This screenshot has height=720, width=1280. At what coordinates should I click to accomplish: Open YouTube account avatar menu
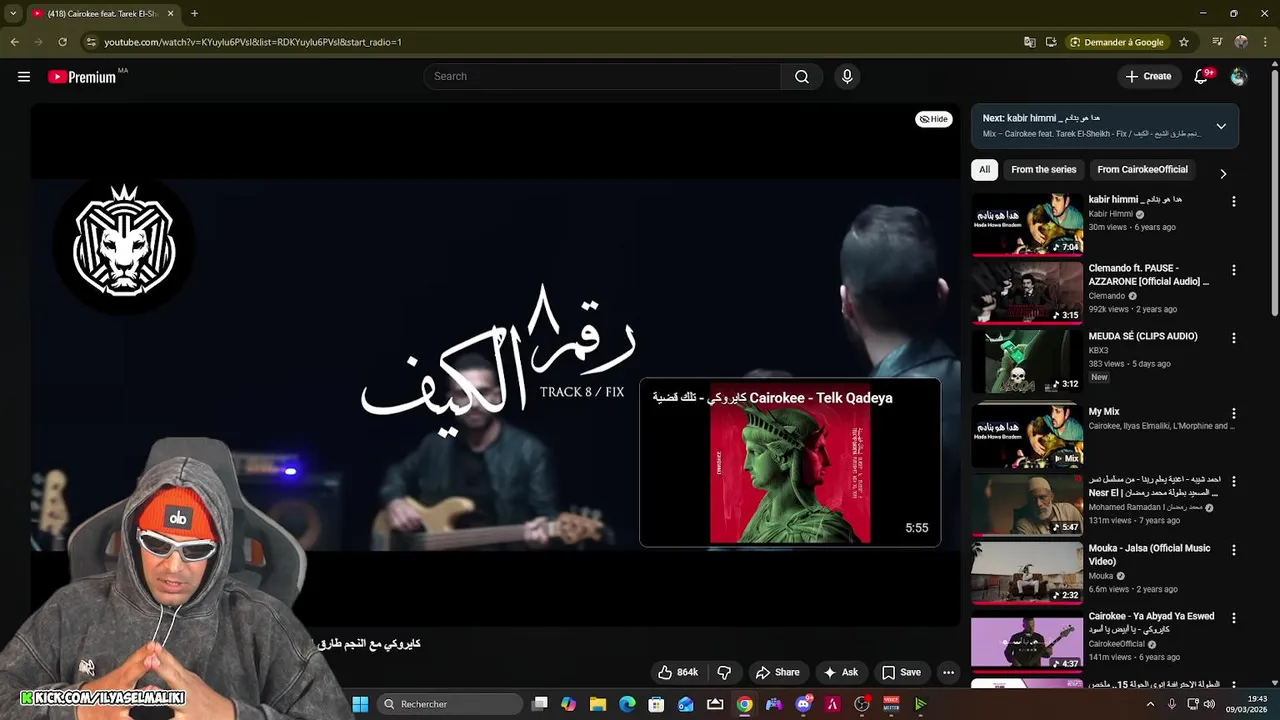[1239, 77]
